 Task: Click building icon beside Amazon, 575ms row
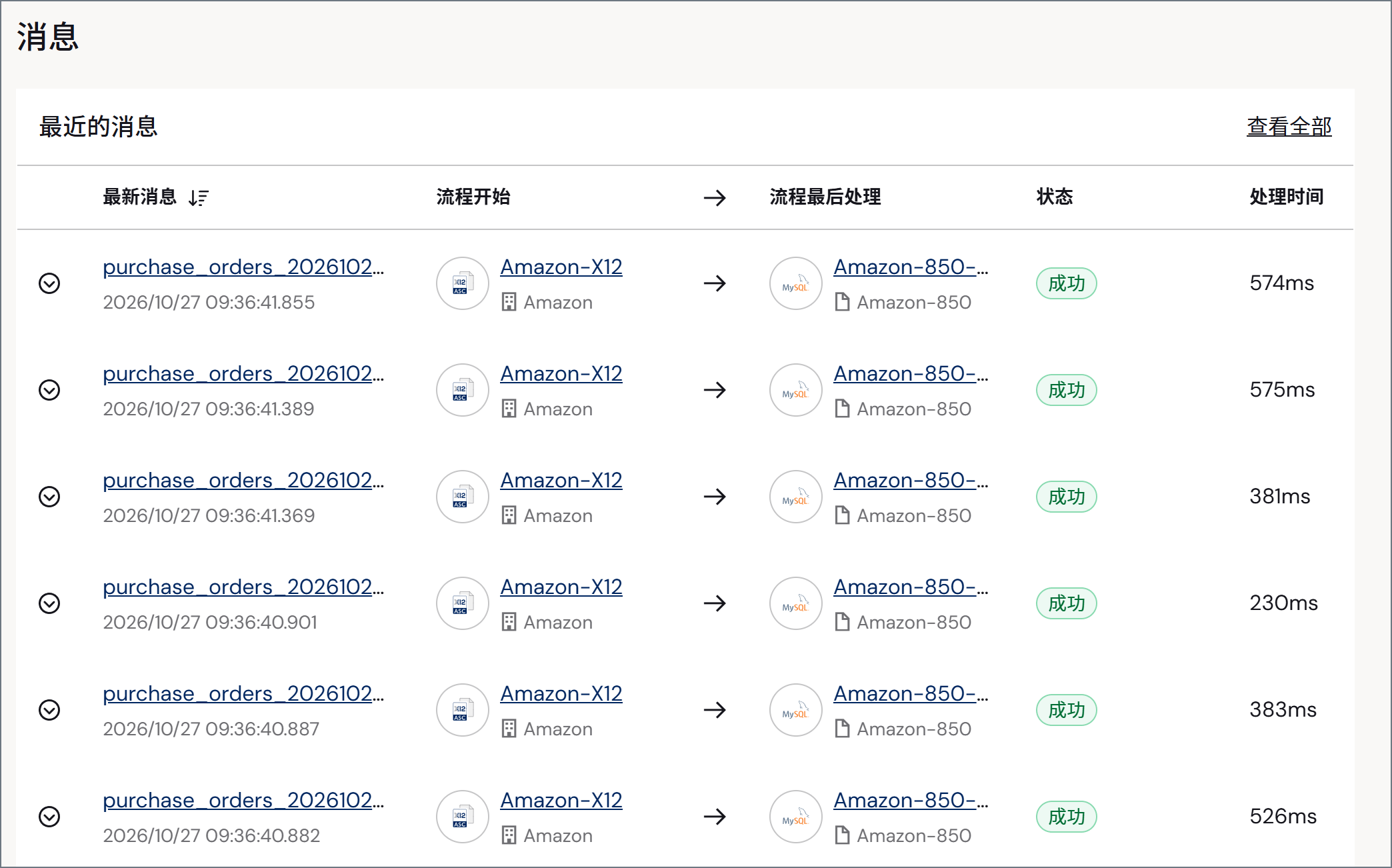click(x=509, y=409)
